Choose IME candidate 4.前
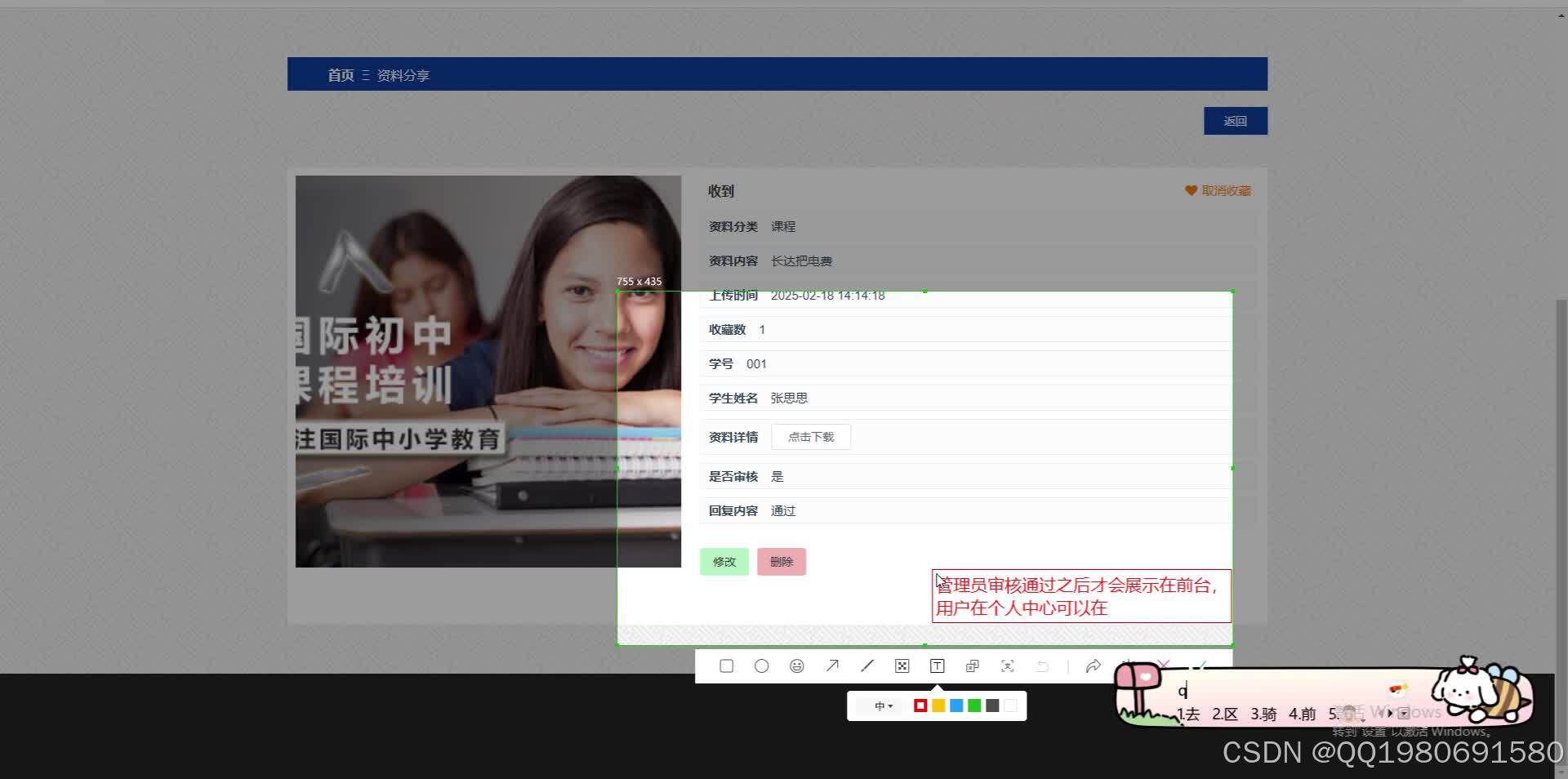Viewport: 1568px width, 779px height. 1302,714
